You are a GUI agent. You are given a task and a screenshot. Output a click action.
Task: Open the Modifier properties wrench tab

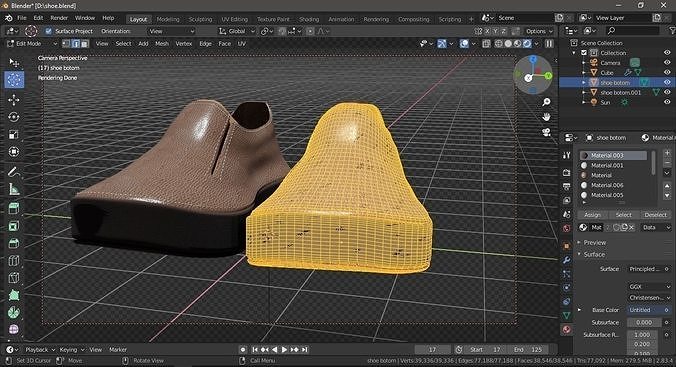point(566,260)
